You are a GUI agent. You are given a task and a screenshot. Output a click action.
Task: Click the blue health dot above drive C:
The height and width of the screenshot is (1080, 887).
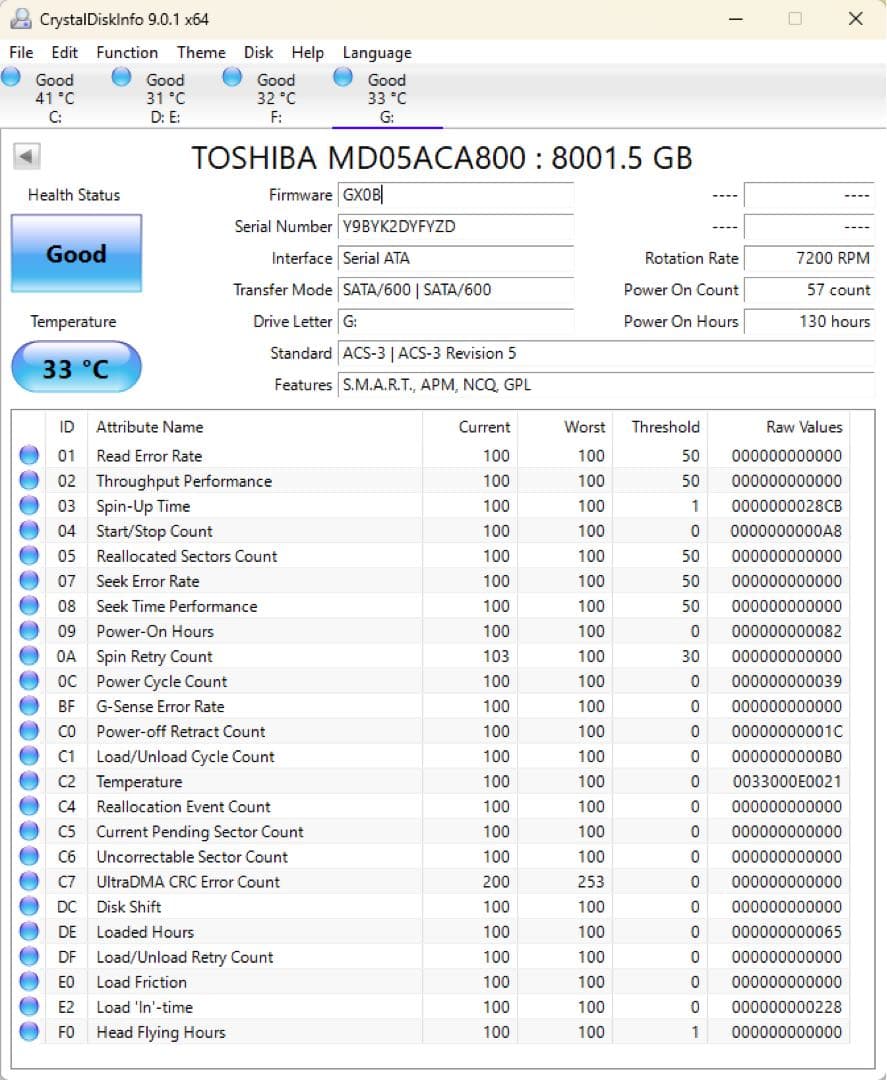[x=11, y=76]
